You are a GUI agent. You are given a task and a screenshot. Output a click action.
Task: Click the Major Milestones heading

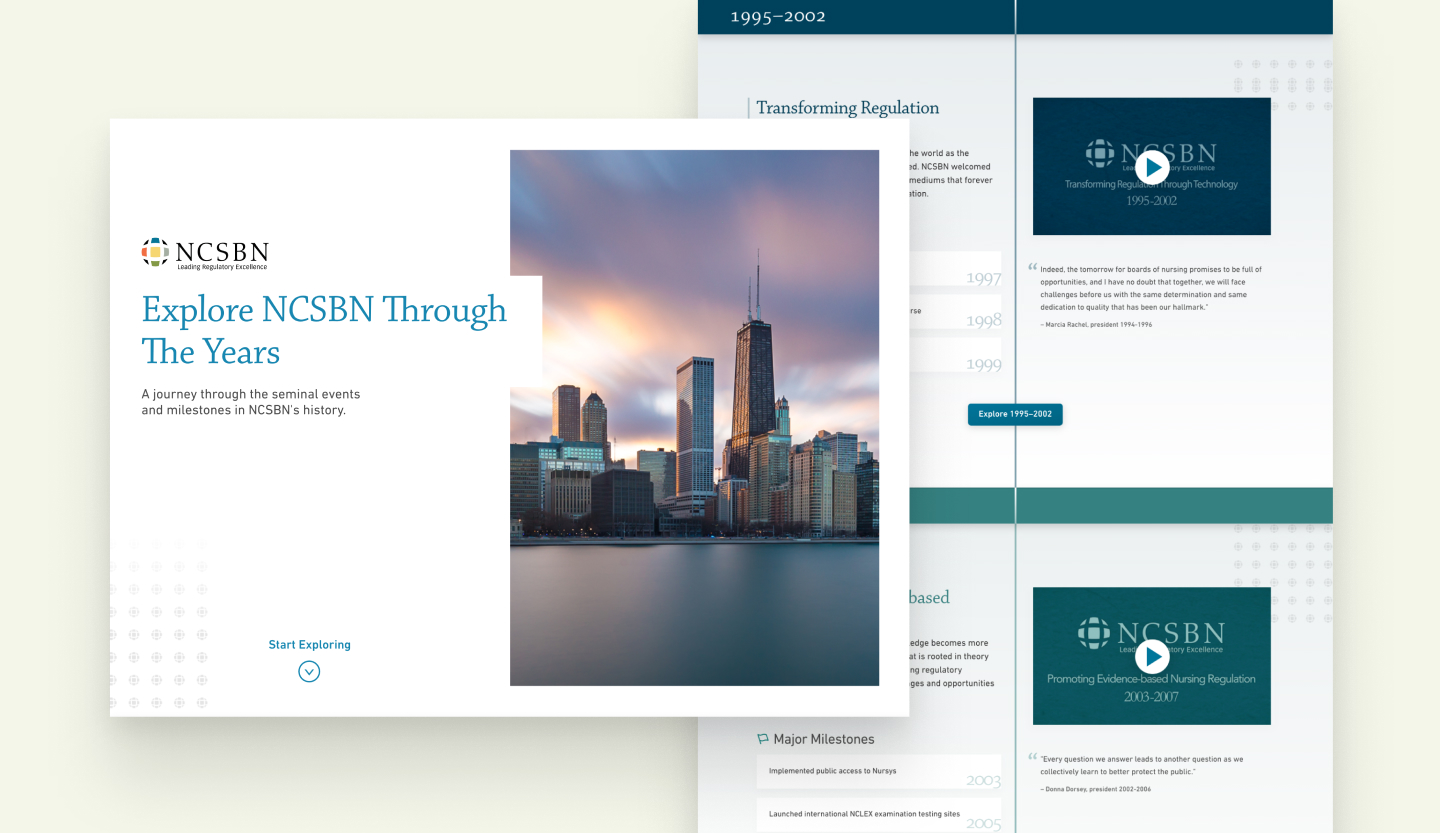(x=823, y=739)
